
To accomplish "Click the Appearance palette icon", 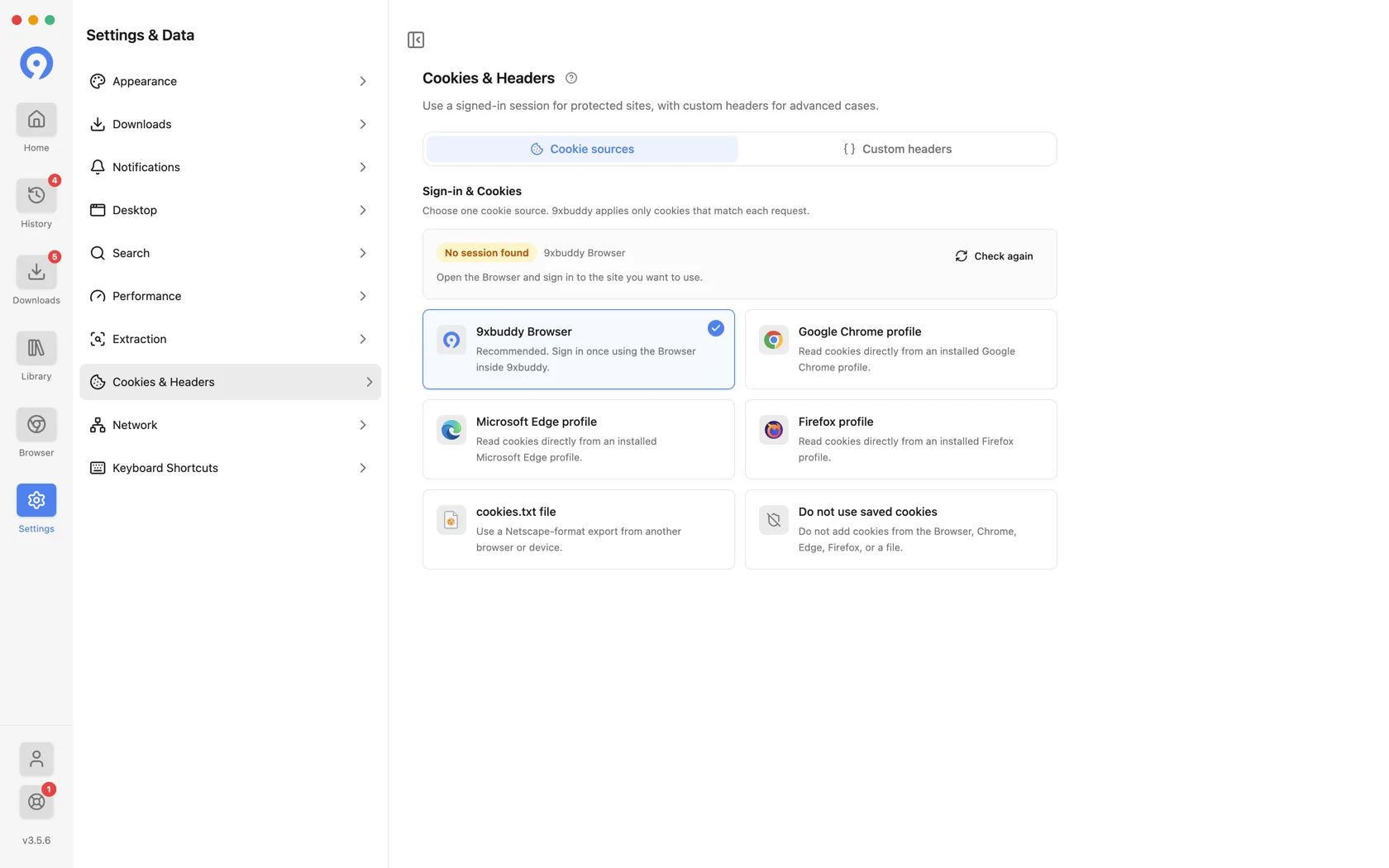I will coord(98,81).
